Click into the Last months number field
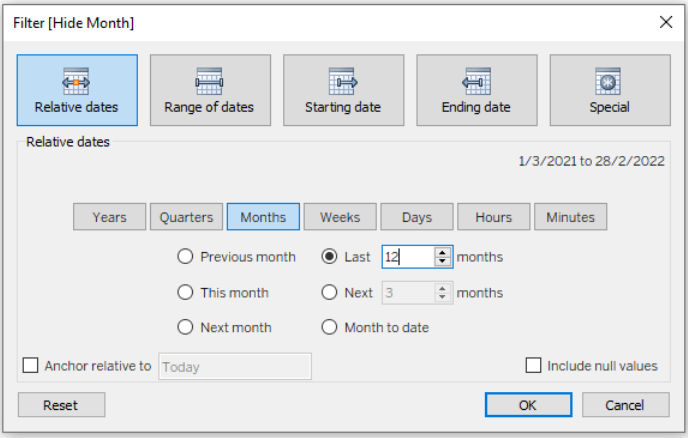This screenshot has width=688, height=438. pos(407,257)
